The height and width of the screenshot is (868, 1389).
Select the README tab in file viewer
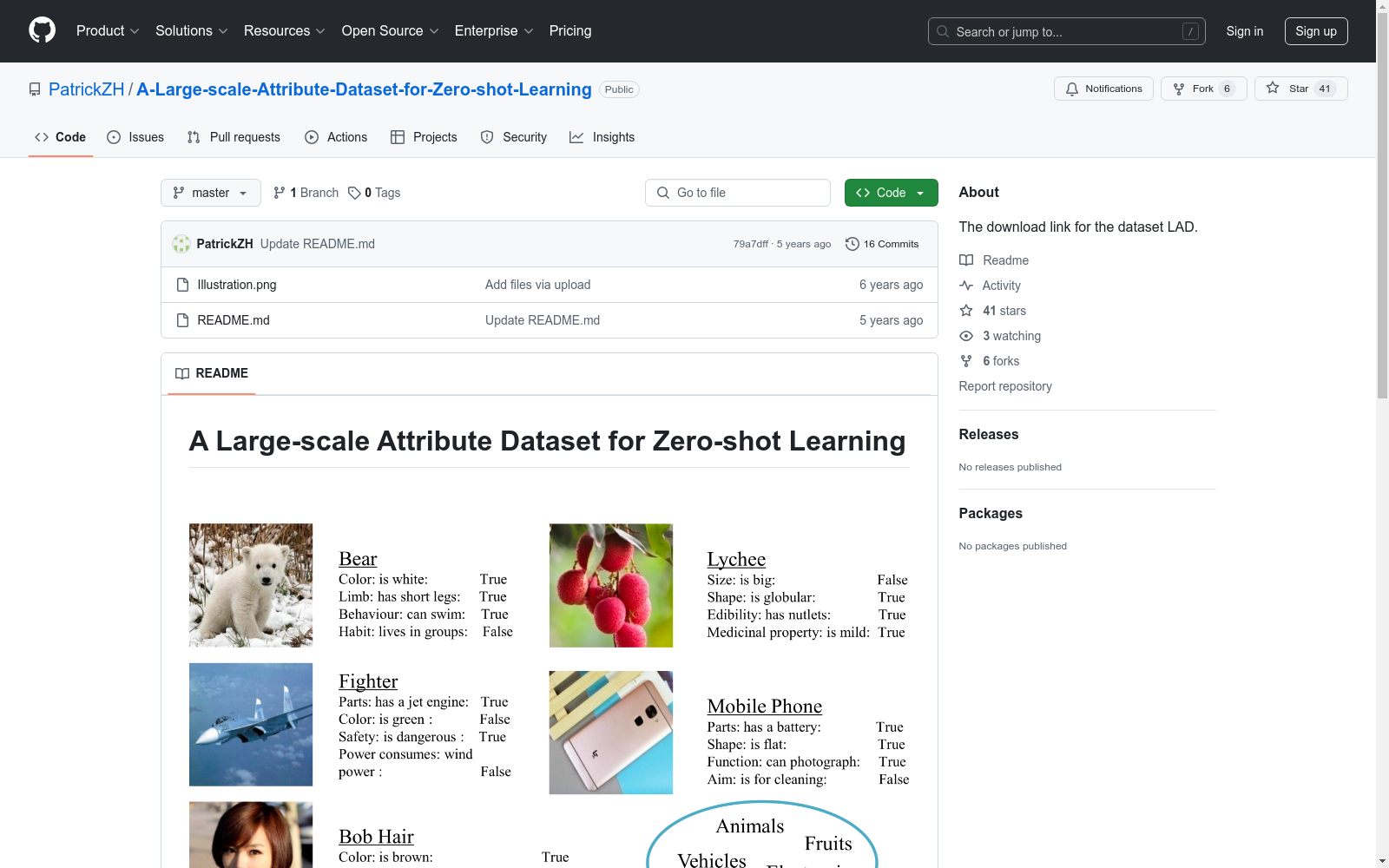212,373
